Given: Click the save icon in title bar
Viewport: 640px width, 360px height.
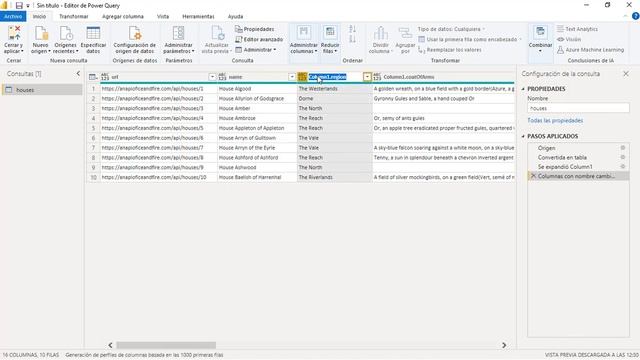Looking at the screenshot, I should [19, 5].
